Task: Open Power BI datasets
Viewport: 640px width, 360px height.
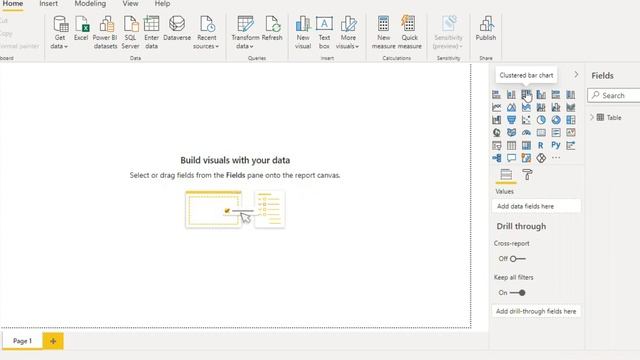Action: [105, 32]
